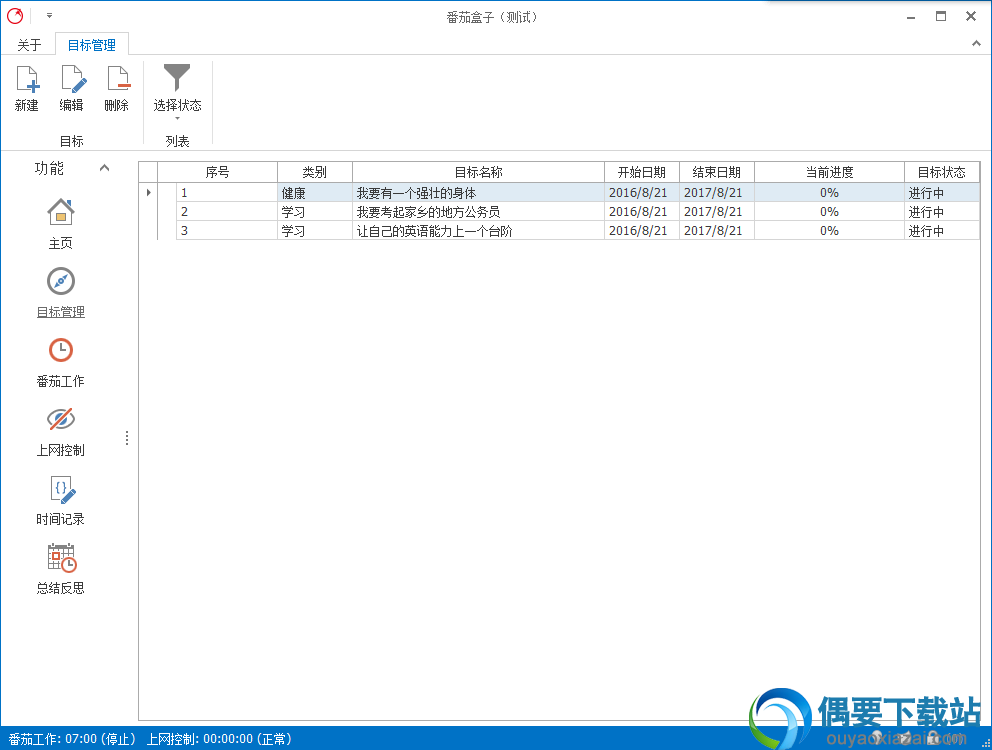Select the 目标管理 ribbon tab

click(92, 45)
